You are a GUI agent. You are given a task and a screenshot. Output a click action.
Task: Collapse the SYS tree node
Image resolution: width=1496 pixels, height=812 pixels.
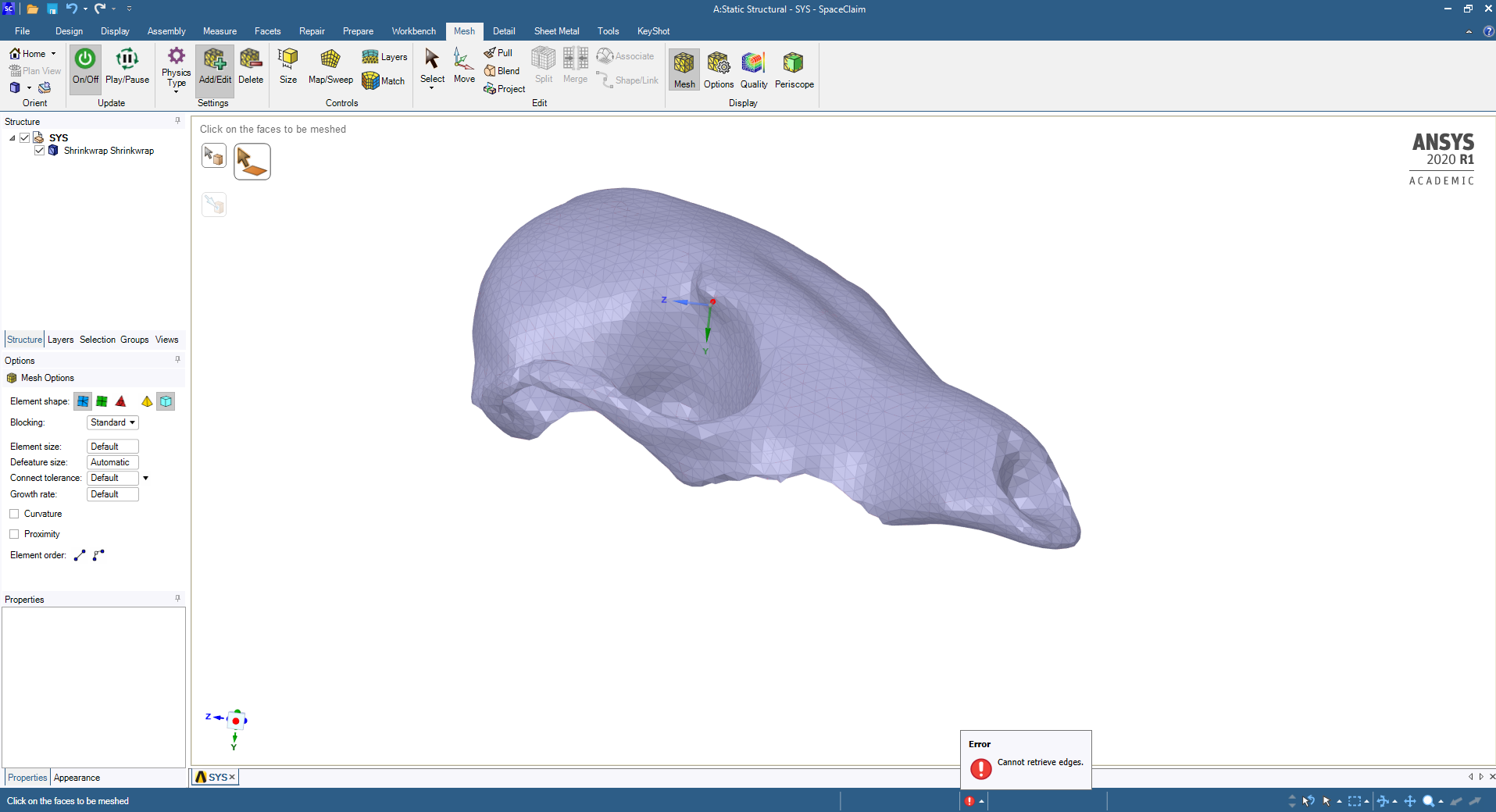tap(12, 137)
